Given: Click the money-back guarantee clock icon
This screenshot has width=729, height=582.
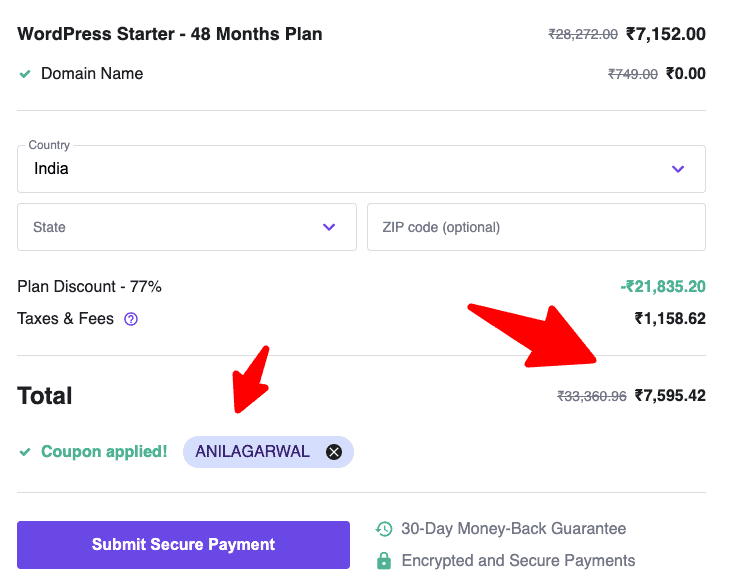Looking at the screenshot, I should [384, 529].
